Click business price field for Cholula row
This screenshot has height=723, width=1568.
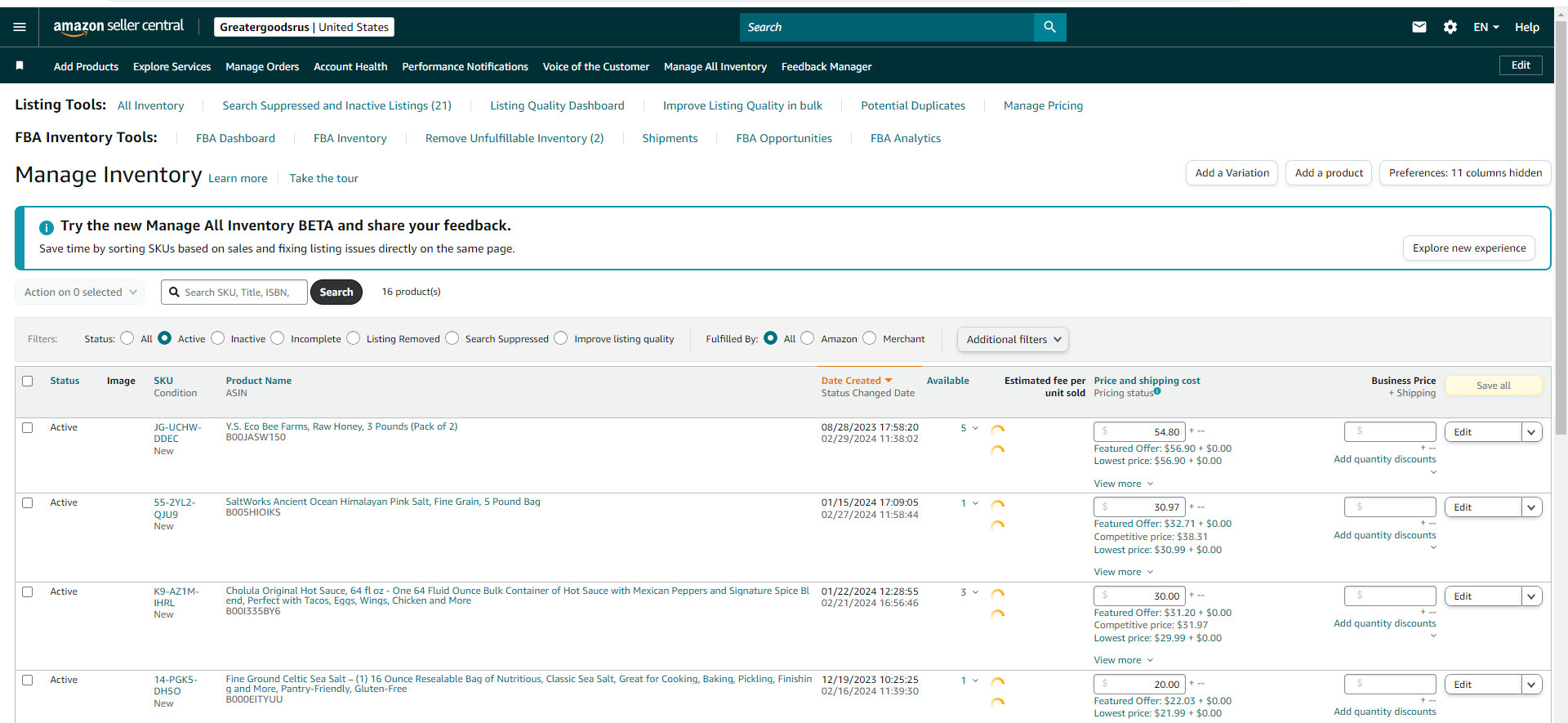pos(1390,596)
